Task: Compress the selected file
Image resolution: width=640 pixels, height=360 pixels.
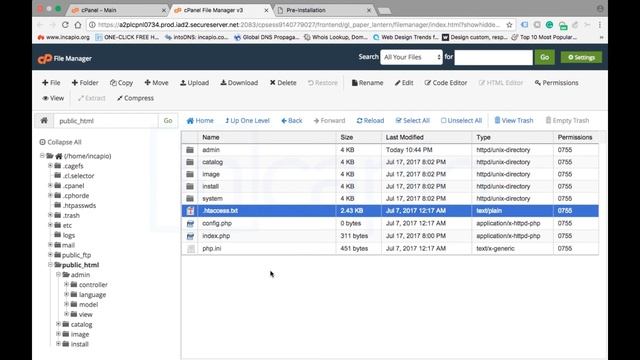Action: tap(135, 98)
